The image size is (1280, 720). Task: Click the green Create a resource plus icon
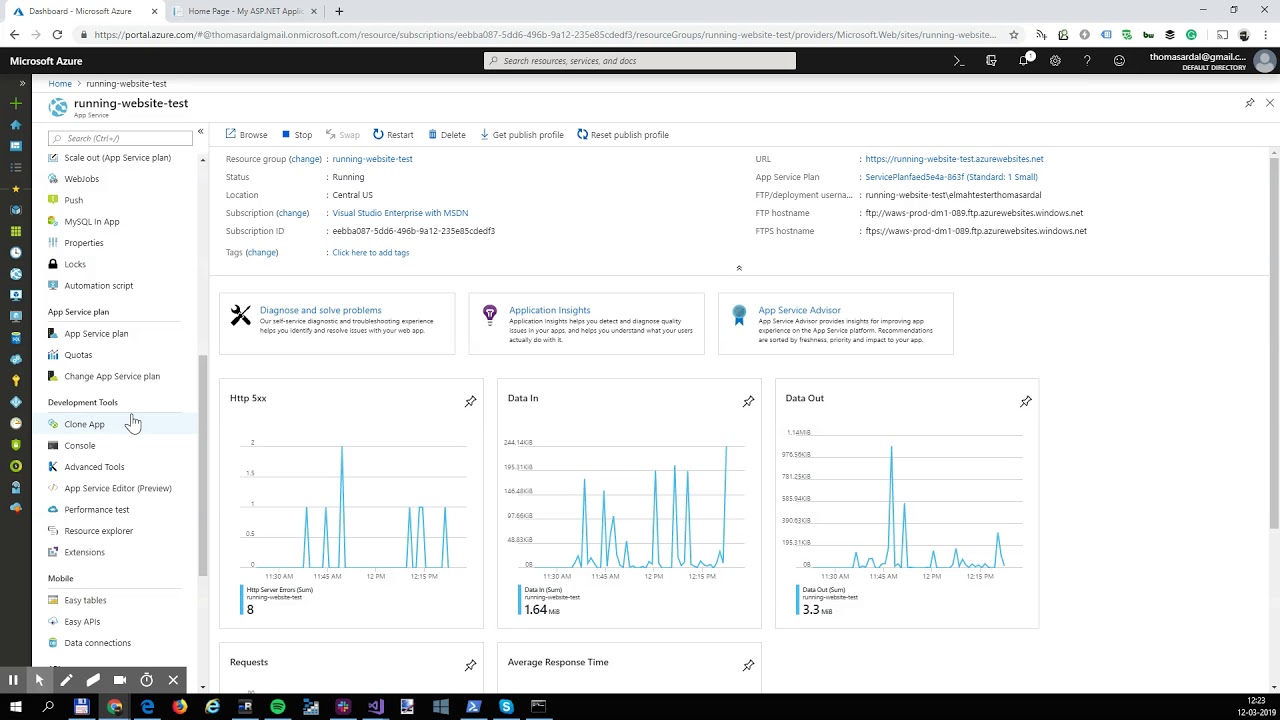15,104
